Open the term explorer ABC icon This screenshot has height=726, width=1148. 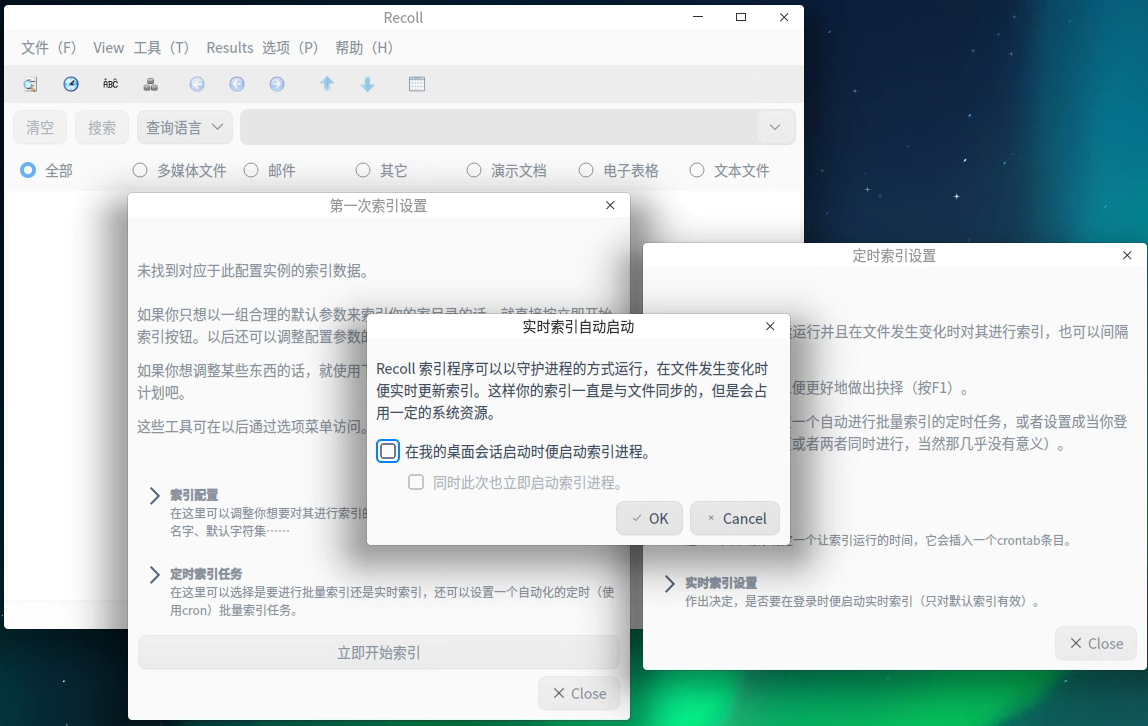pyautogui.click(x=111, y=84)
